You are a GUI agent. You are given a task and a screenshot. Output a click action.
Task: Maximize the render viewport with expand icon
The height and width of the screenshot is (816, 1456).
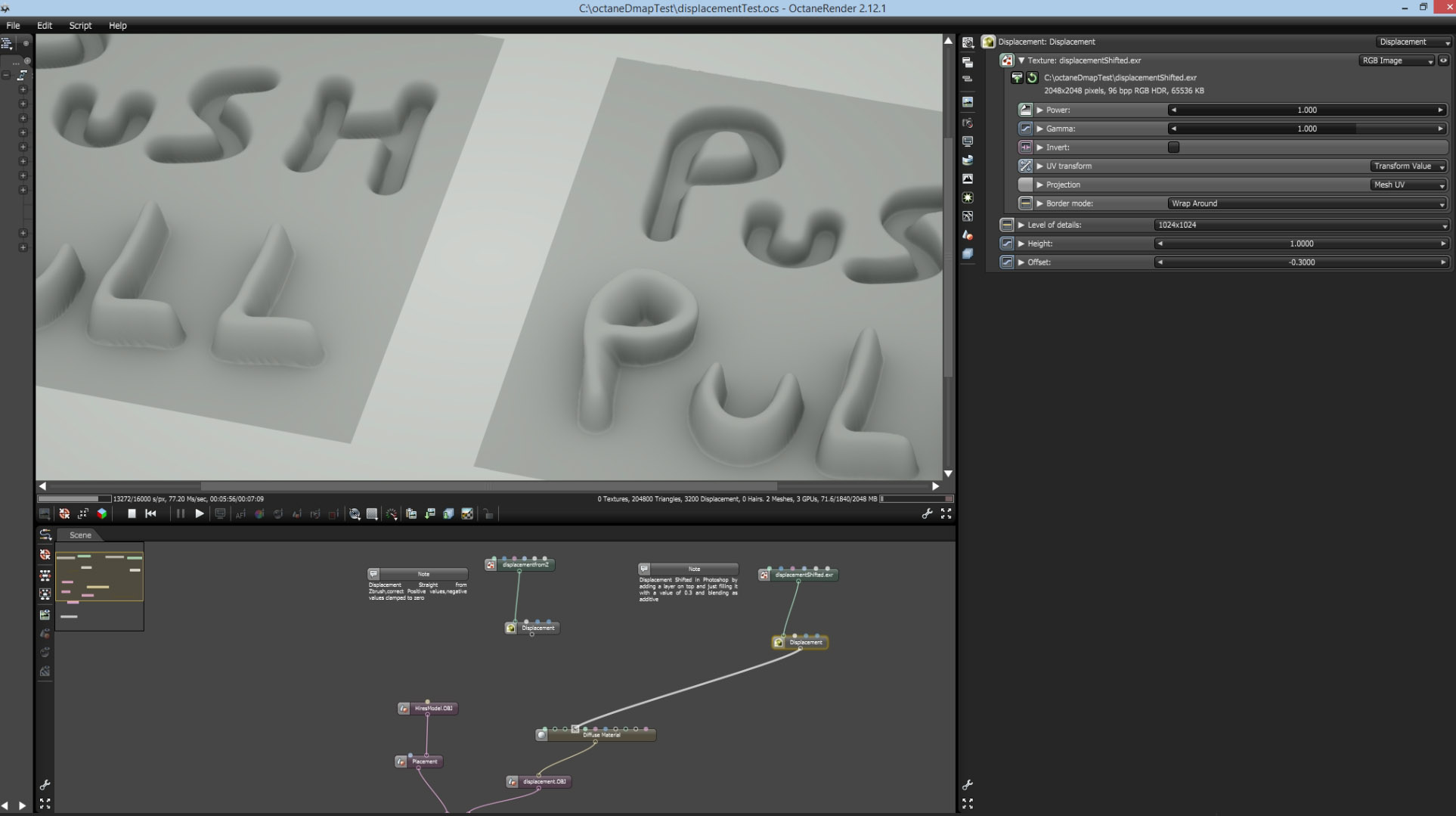pyautogui.click(x=946, y=513)
